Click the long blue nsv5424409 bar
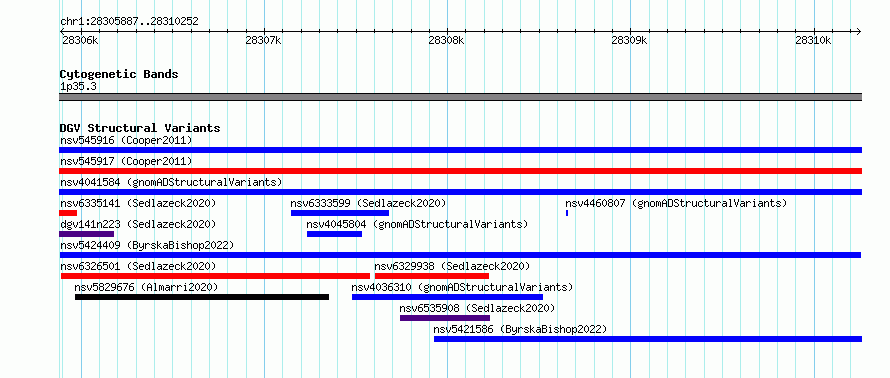Screen dimensions: 890x378 (460, 255)
